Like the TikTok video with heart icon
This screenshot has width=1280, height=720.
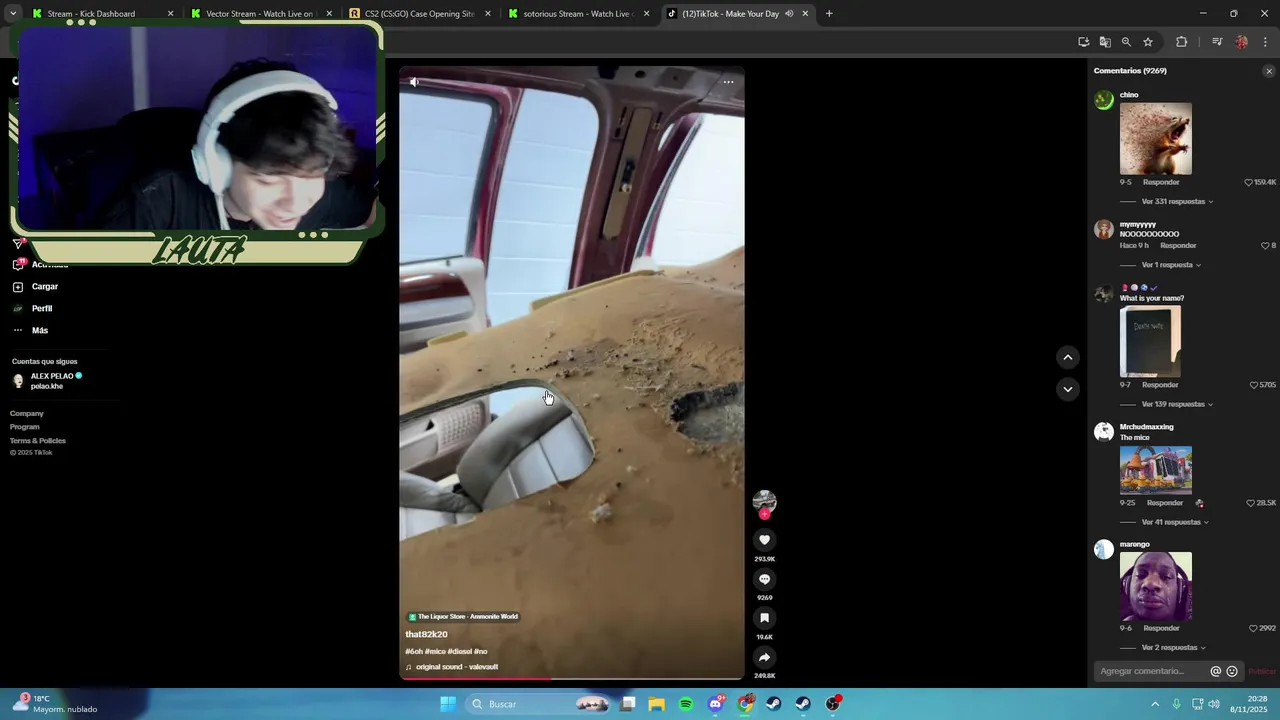tap(764, 540)
